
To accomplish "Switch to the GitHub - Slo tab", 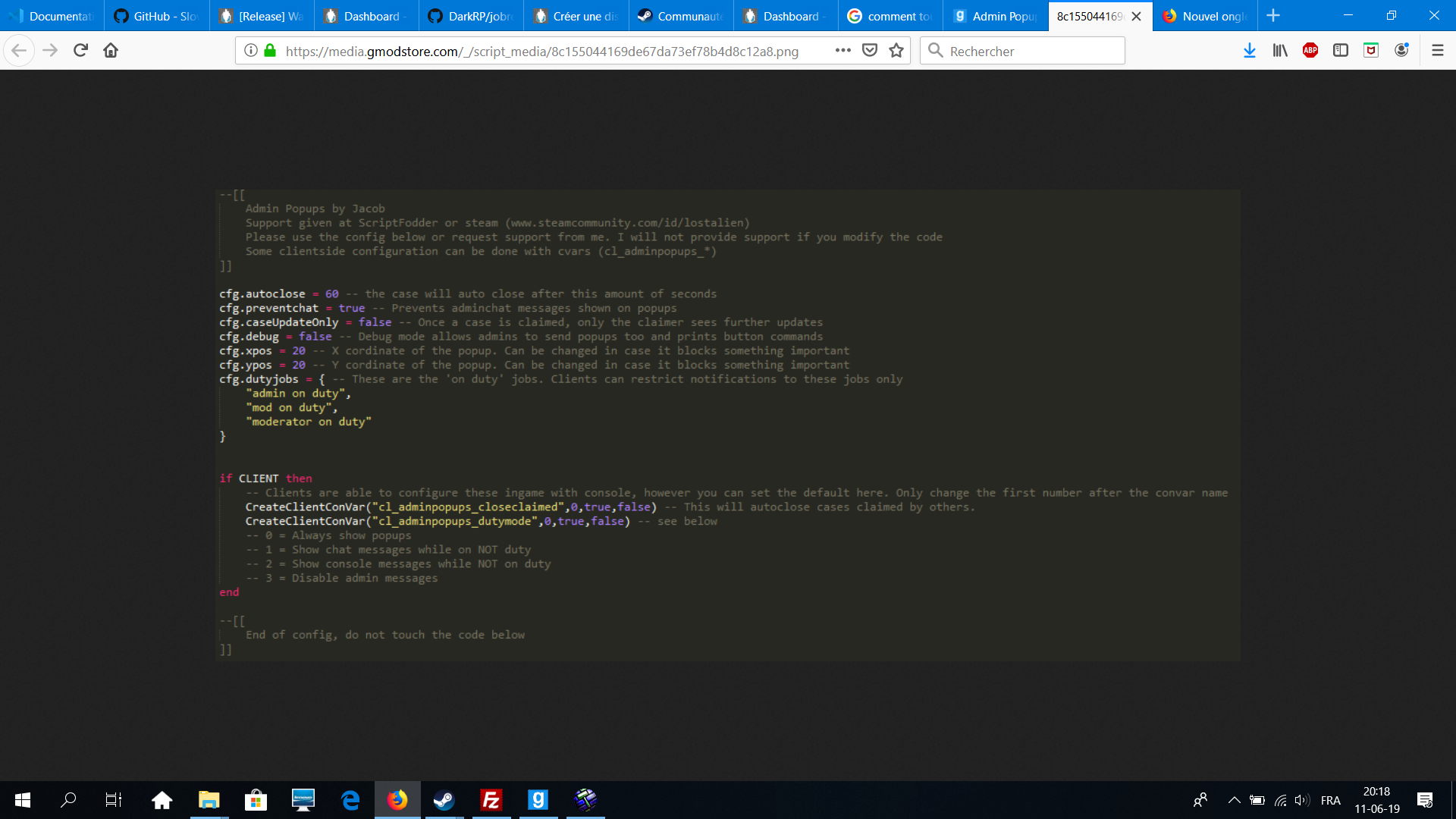I will point(157,16).
